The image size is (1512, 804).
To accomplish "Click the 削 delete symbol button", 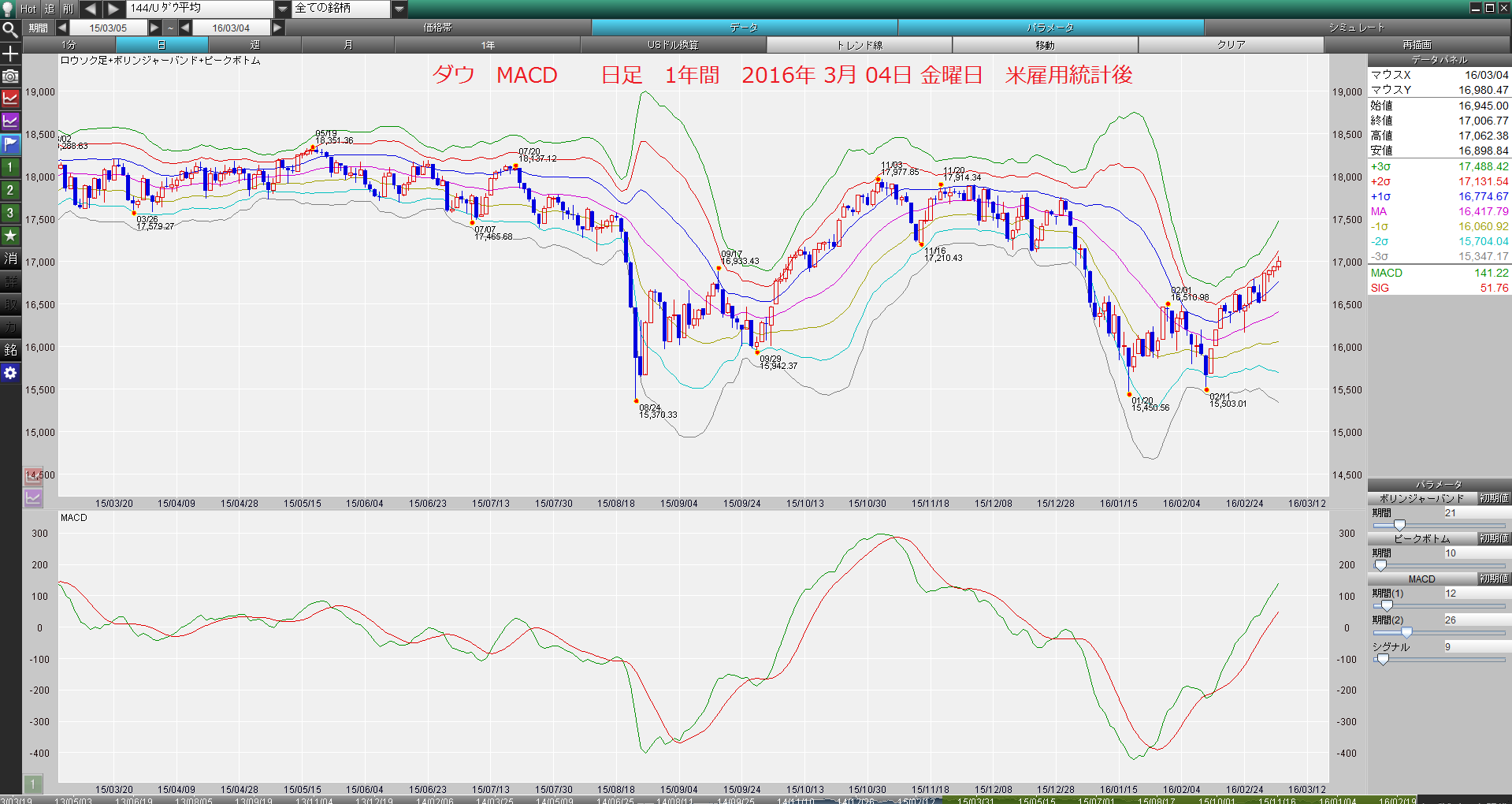I will click(69, 9).
